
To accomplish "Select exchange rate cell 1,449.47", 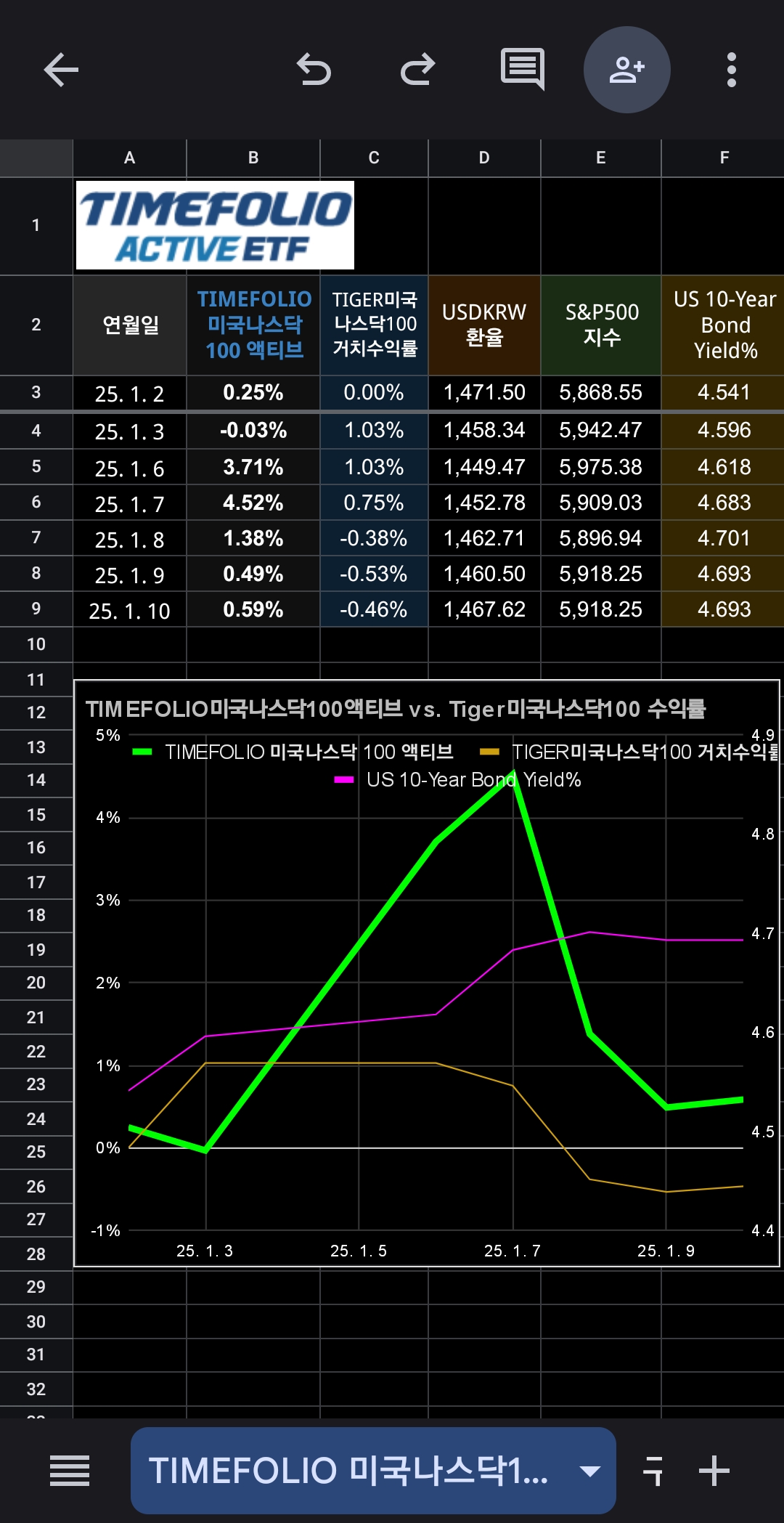I will coord(484,467).
